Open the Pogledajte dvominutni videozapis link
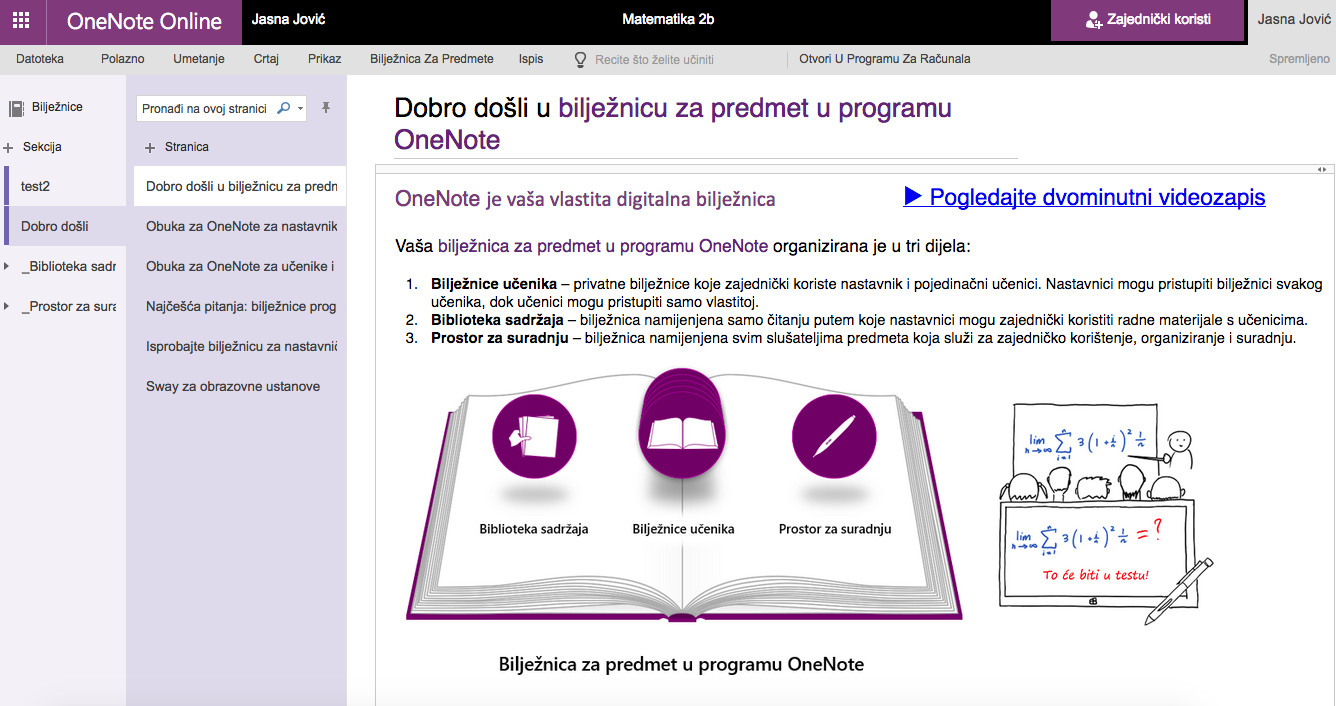 coord(1084,197)
